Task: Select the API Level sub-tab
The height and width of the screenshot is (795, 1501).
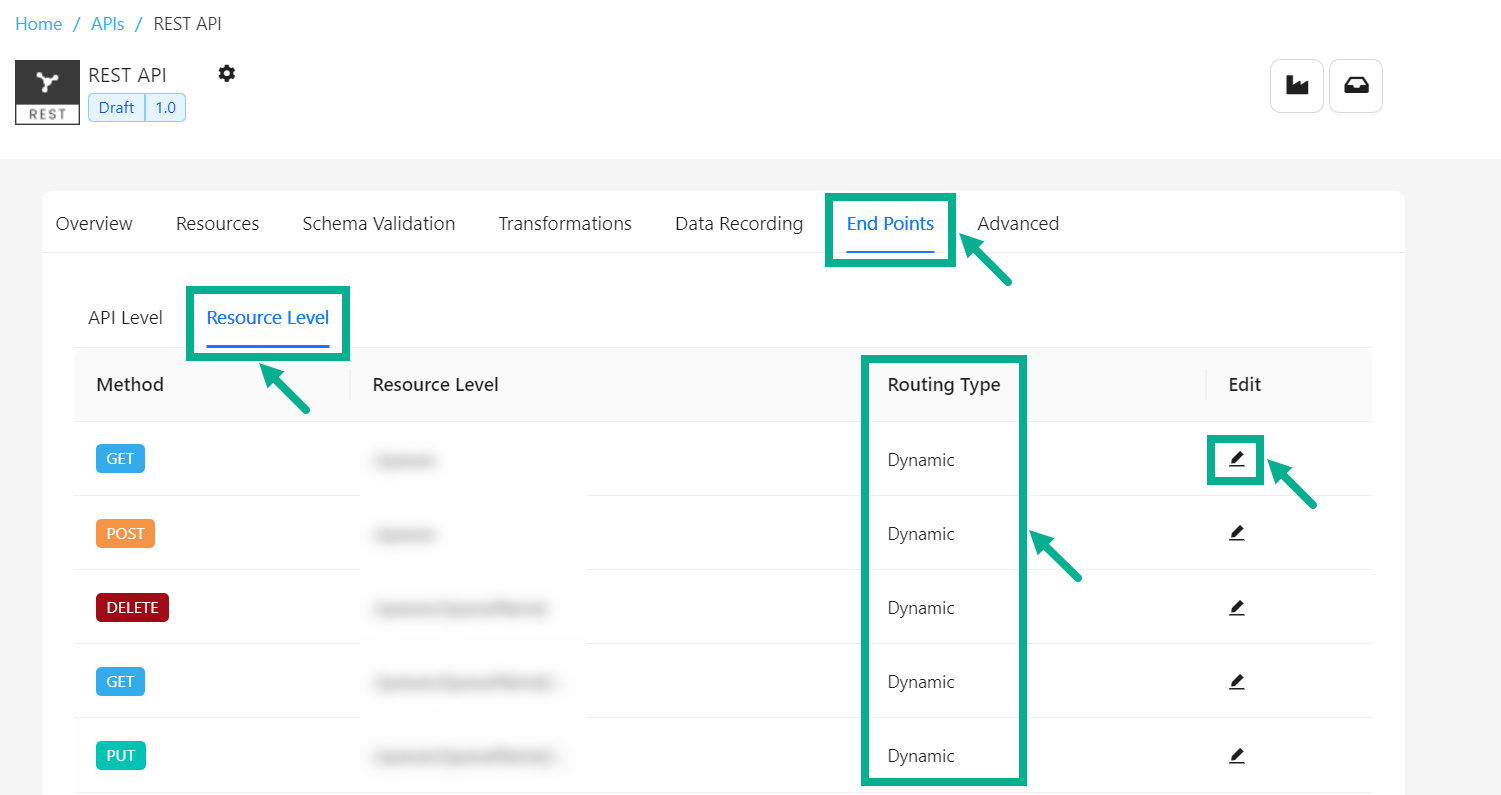Action: pos(125,318)
